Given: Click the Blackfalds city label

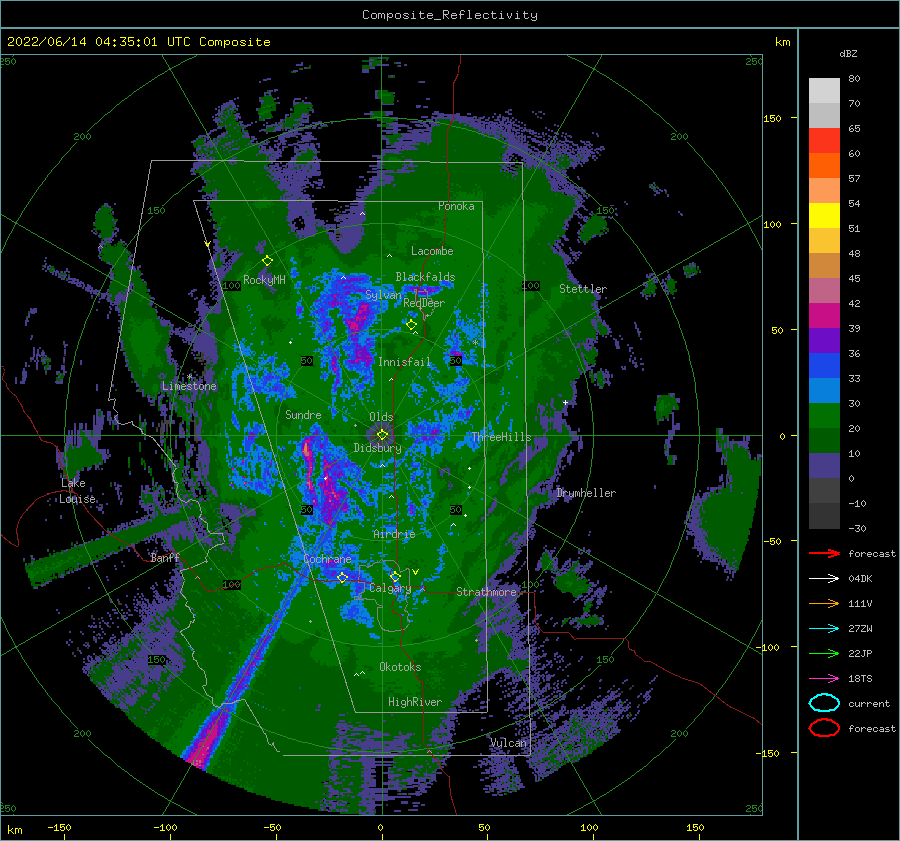Looking at the screenshot, I should pyautogui.click(x=425, y=277).
